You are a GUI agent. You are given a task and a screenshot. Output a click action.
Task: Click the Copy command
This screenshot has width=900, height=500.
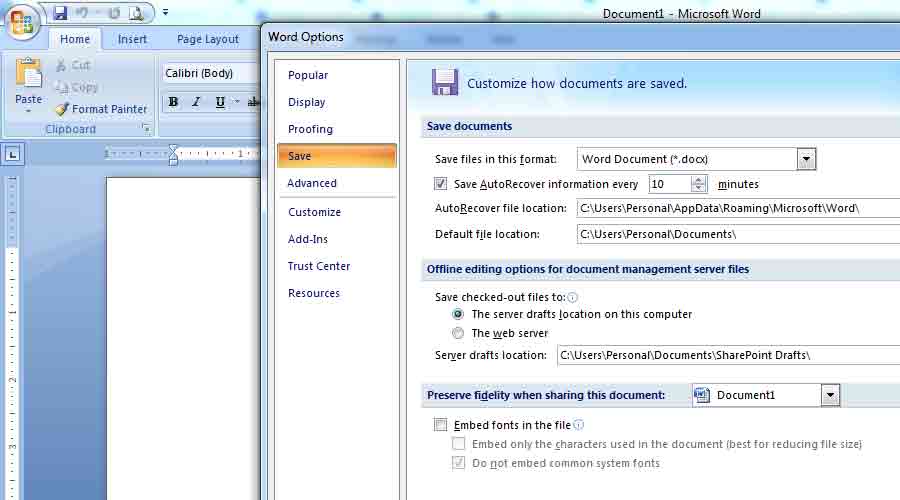pyautogui.click(x=76, y=87)
